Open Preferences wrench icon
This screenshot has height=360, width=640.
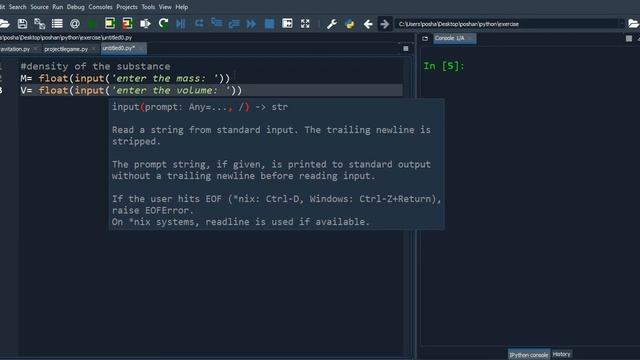point(331,24)
